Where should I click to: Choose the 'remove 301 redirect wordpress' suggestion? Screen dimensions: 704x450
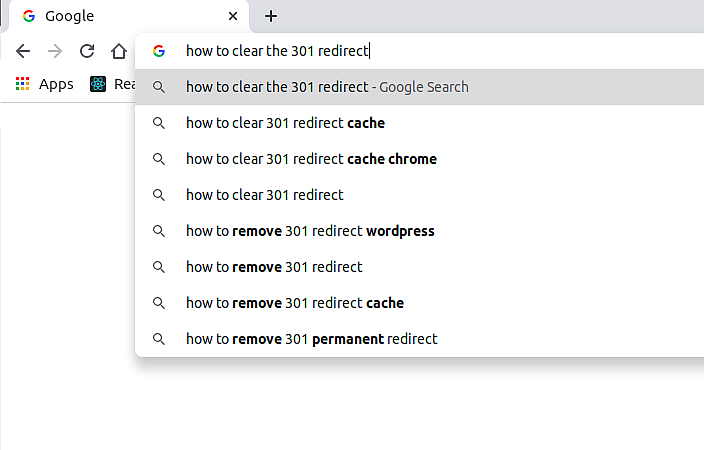310,231
